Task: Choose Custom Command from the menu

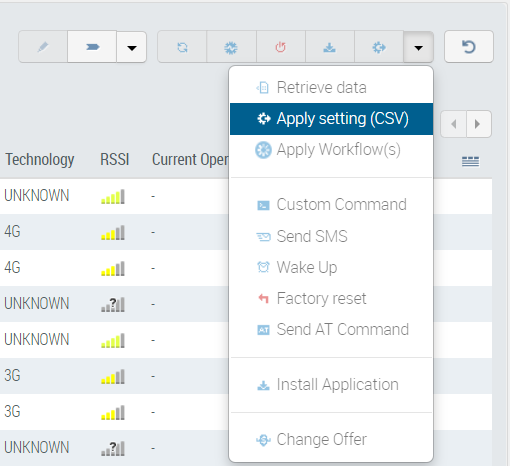Action: 331,205
